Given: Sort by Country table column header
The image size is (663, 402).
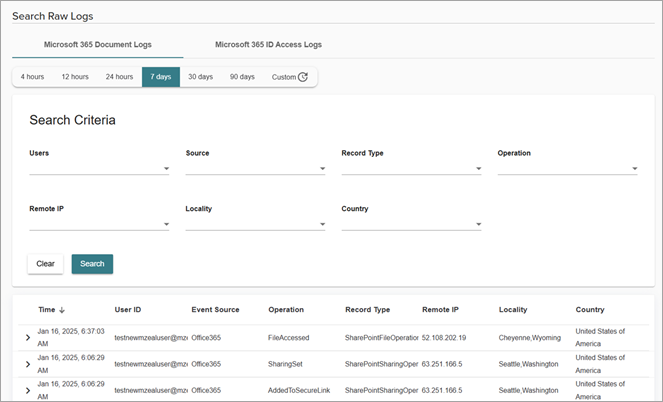Looking at the screenshot, I should (x=590, y=310).
